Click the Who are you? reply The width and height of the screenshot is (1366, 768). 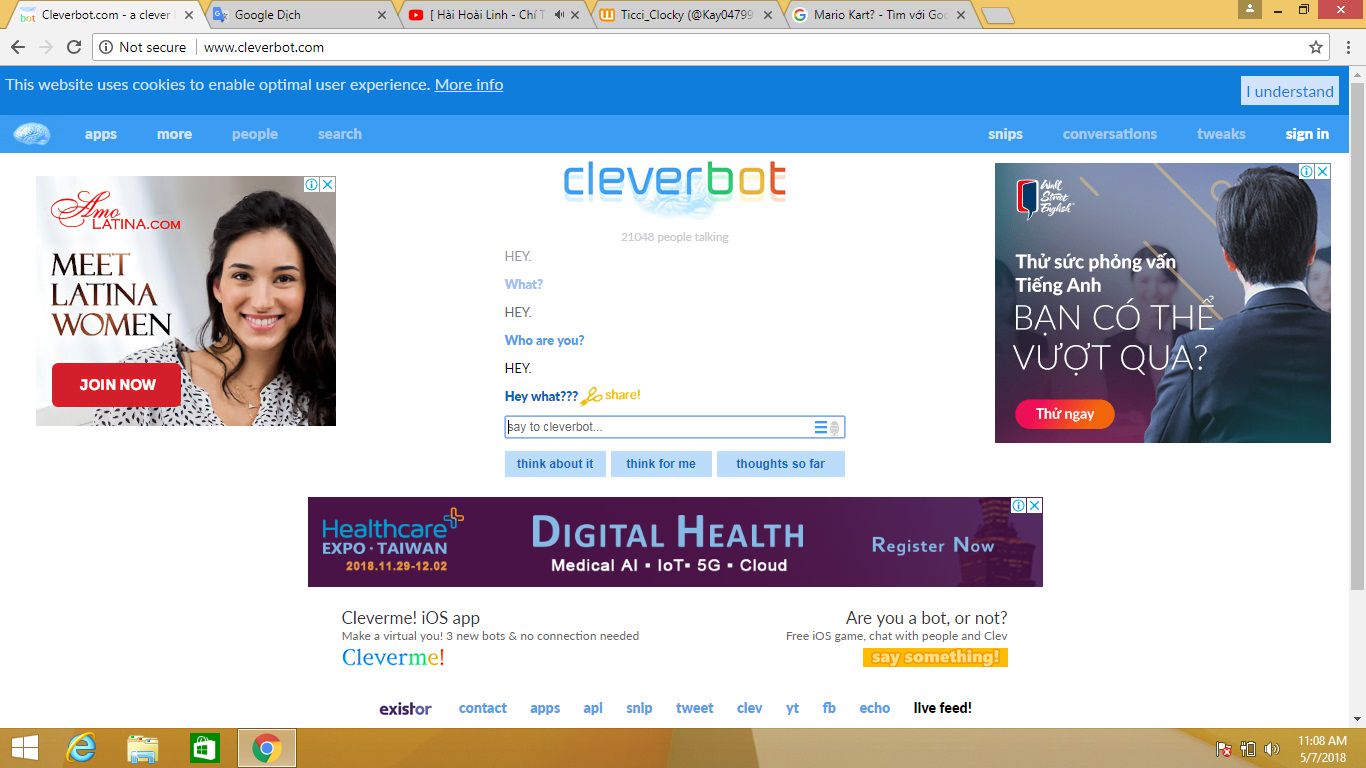click(x=544, y=340)
